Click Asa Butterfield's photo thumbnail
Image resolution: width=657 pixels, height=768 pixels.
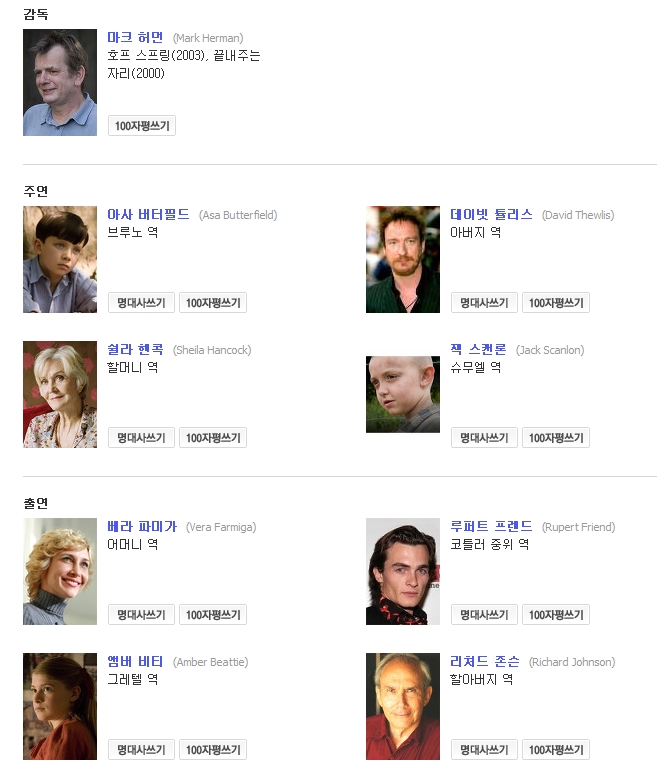click(60, 259)
